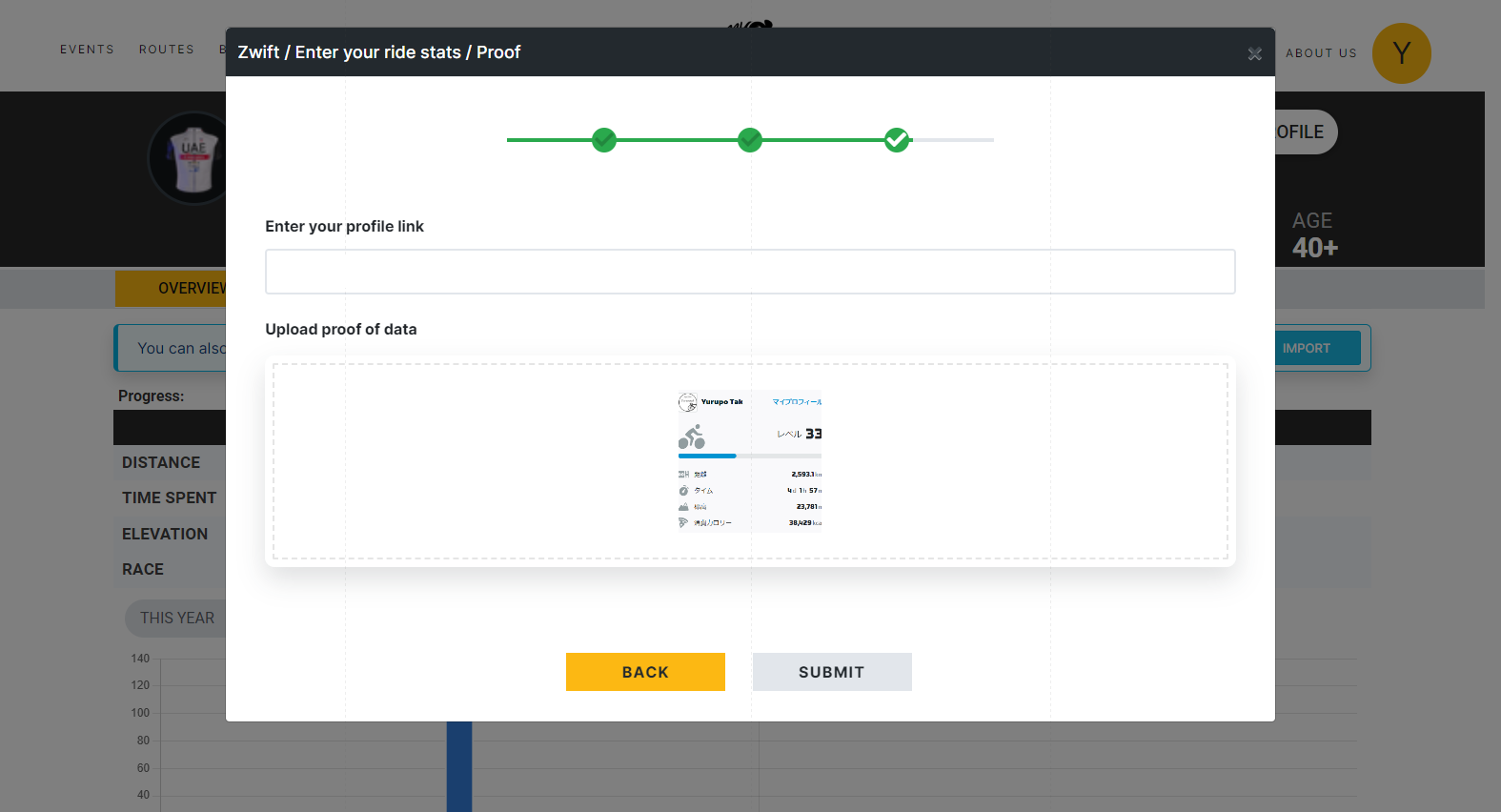Image resolution: width=1501 pixels, height=812 pixels.
Task: Click the Progress: label
Action: (x=151, y=396)
